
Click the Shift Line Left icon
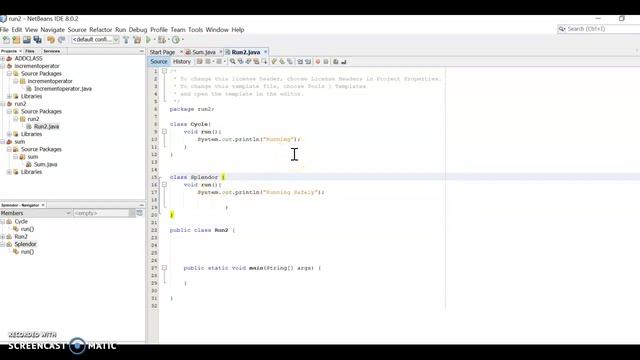300,62
